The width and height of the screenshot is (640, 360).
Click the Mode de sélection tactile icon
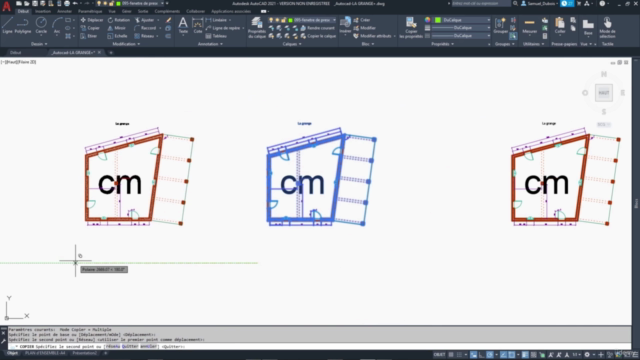[607, 28]
